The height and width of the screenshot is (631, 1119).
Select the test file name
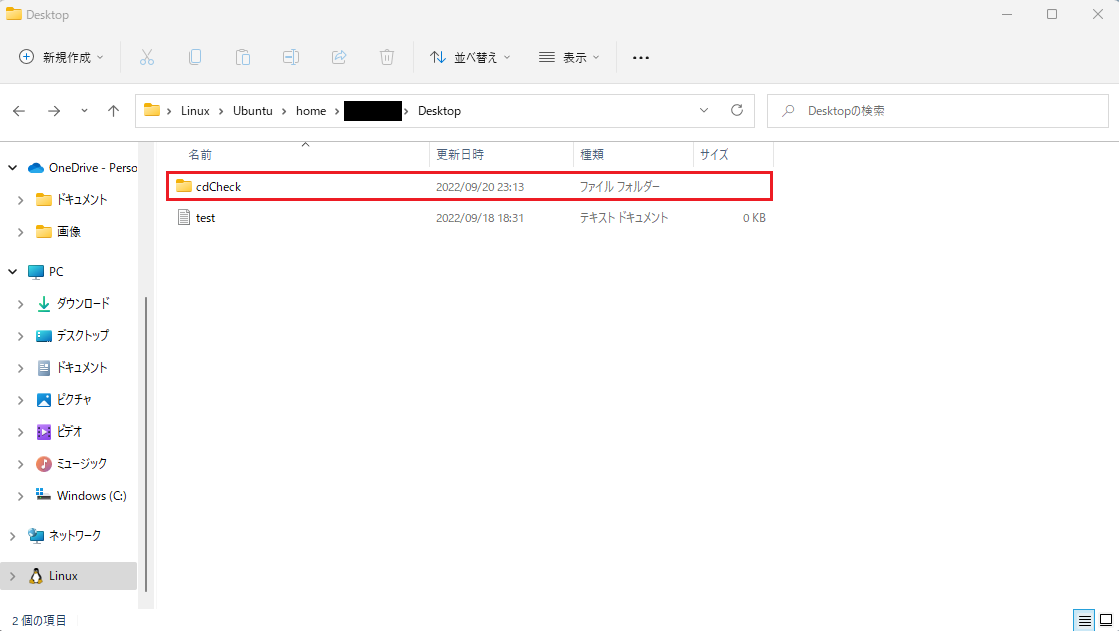(x=206, y=218)
